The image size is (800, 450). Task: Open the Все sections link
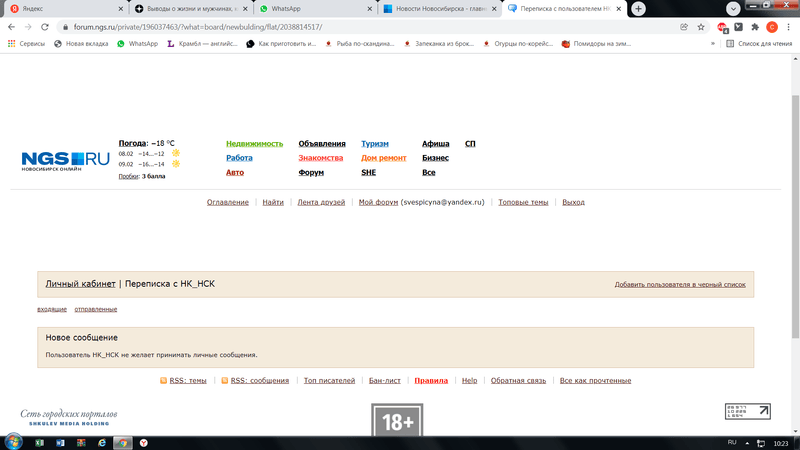[429, 172]
